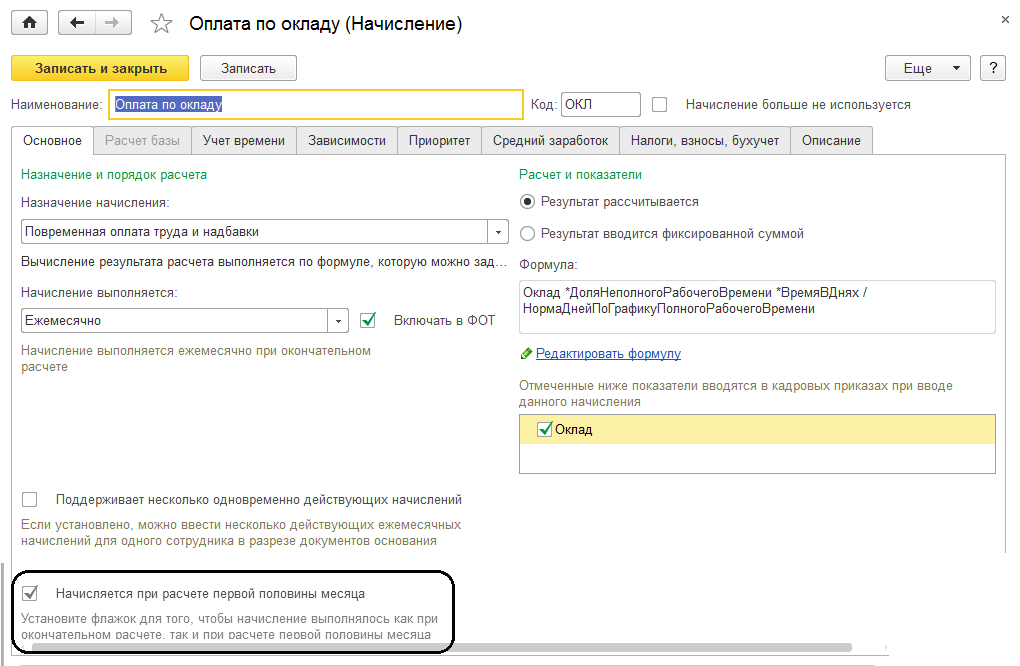
Task: Open the Налоги, взносы, бухучет tab
Action: (x=705, y=140)
